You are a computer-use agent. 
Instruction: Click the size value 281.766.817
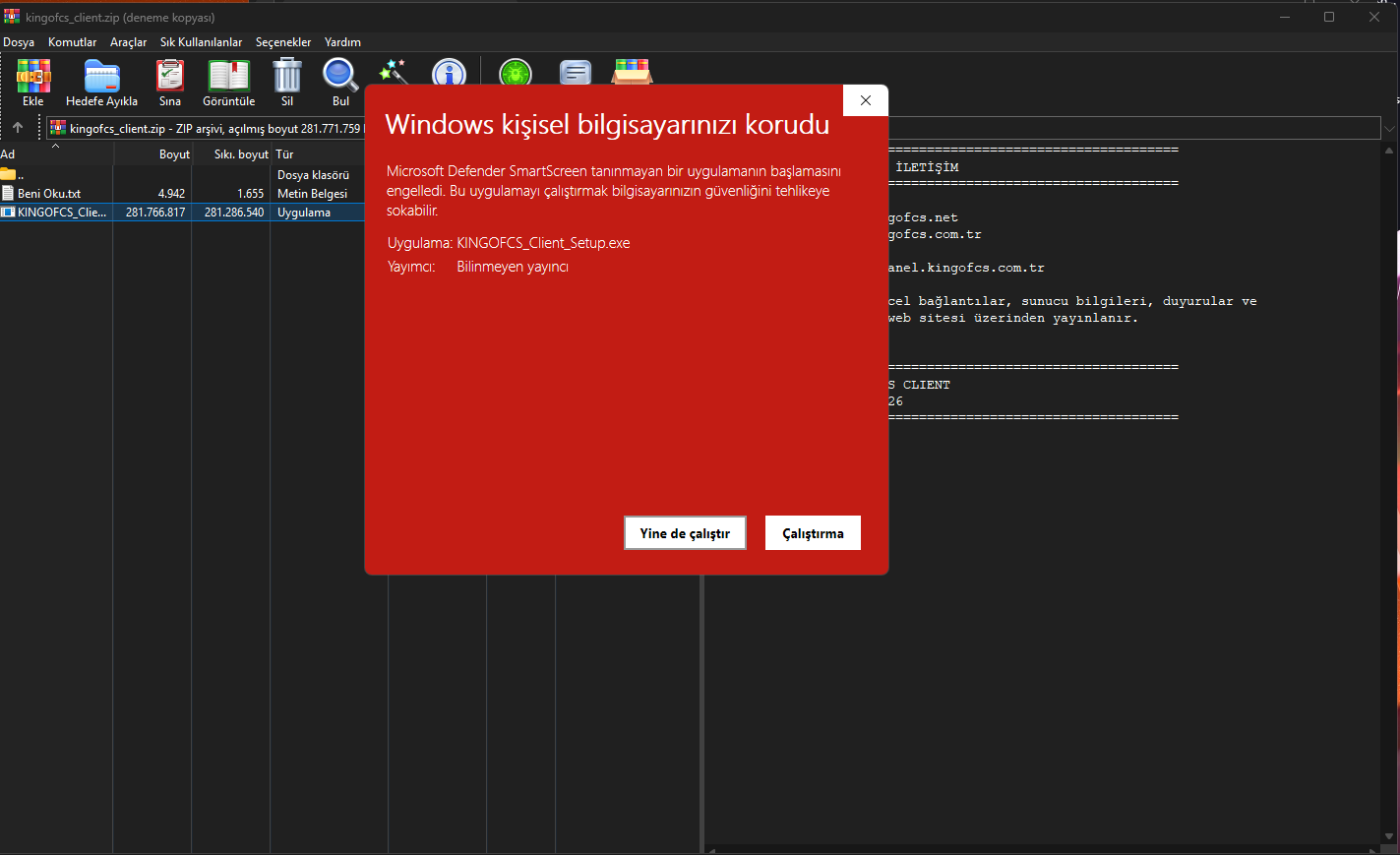pyautogui.click(x=155, y=213)
